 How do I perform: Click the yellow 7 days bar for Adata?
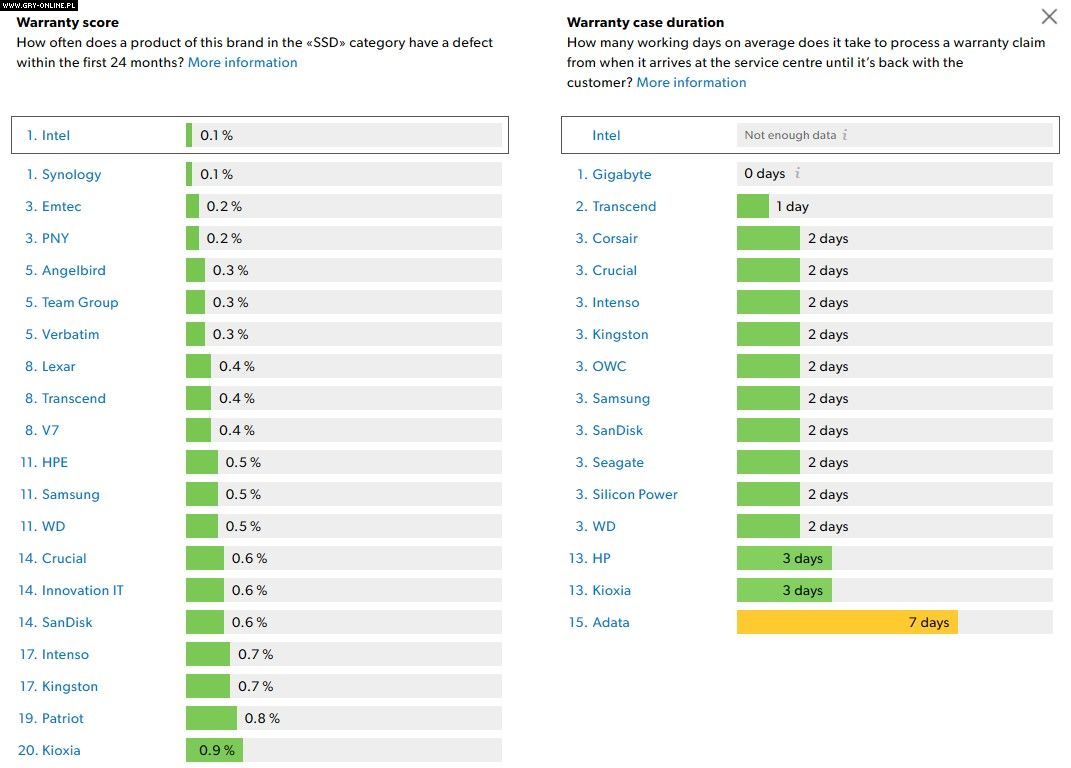[846, 622]
